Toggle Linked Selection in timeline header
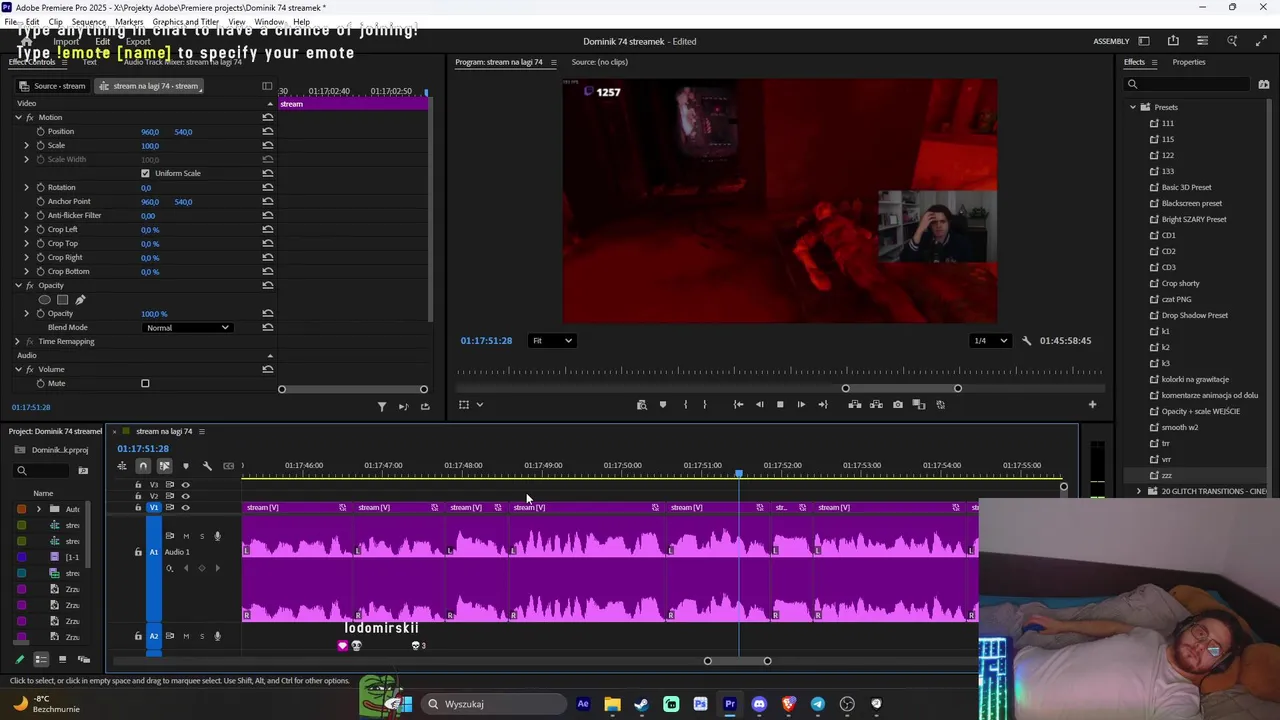Screen dimensions: 1280x720 (164, 466)
